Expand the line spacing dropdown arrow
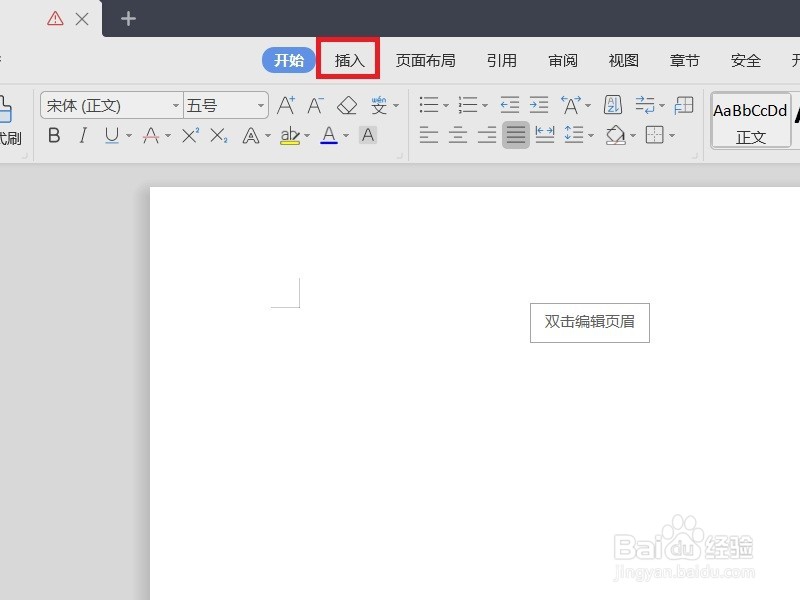Image resolution: width=800 pixels, height=600 pixels. point(591,136)
